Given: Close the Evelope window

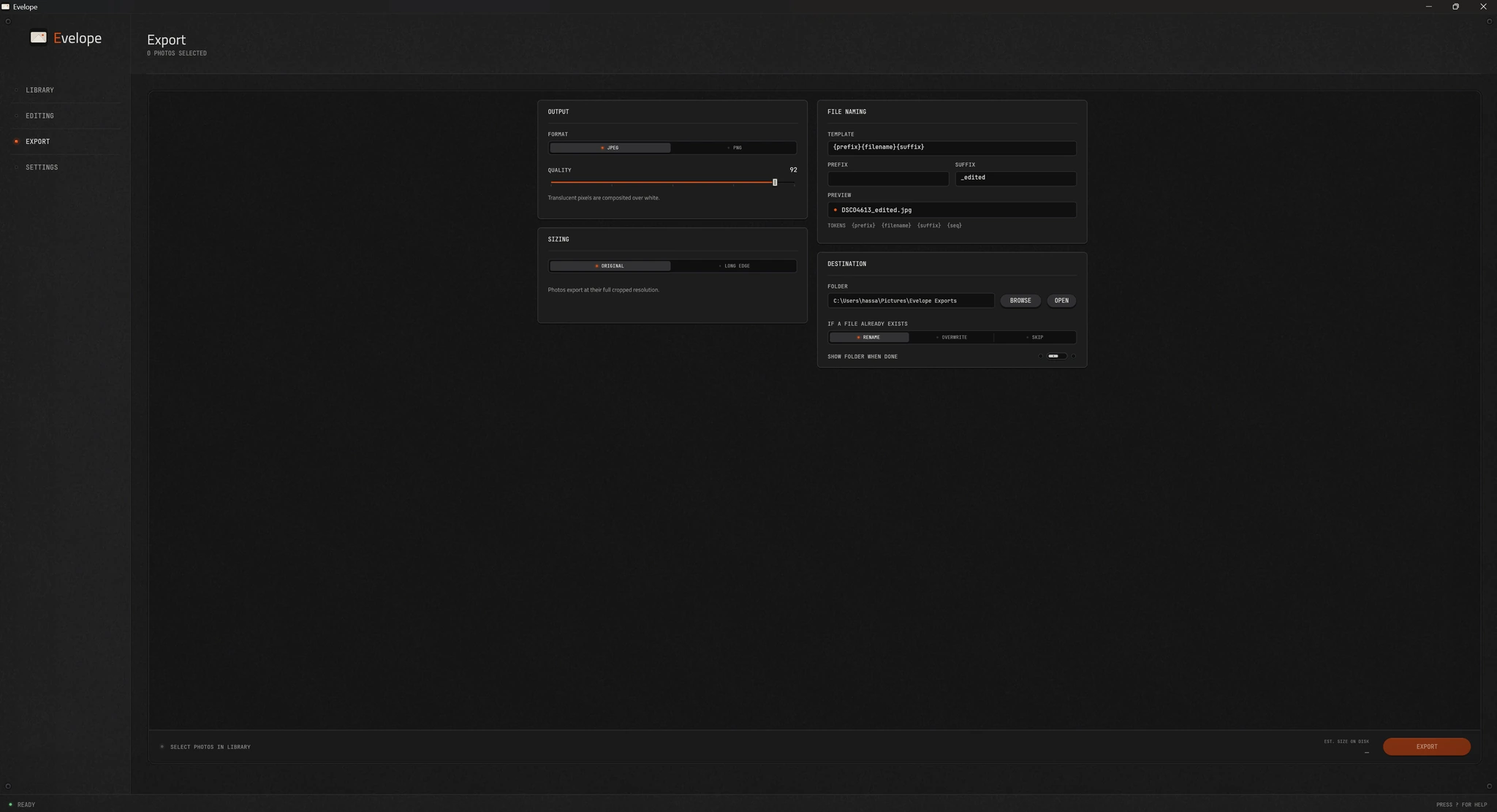Looking at the screenshot, I should click(1483, 7).
